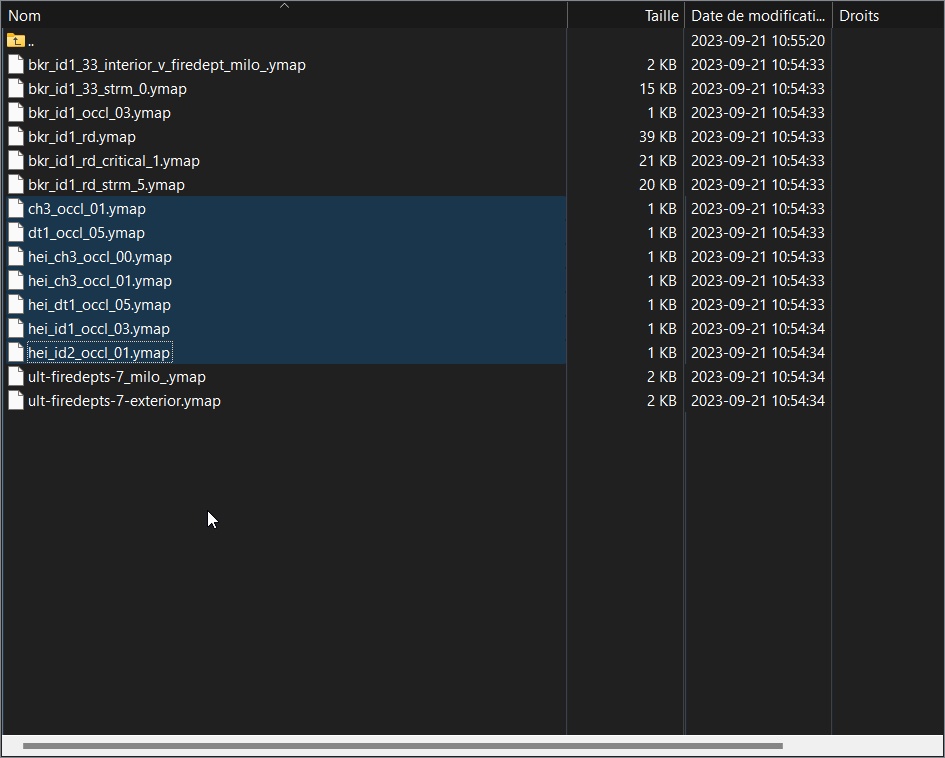Select the ult-firedepts-7_milo_.ymap file
Viewport: 945px width, 758px height.
117,377
